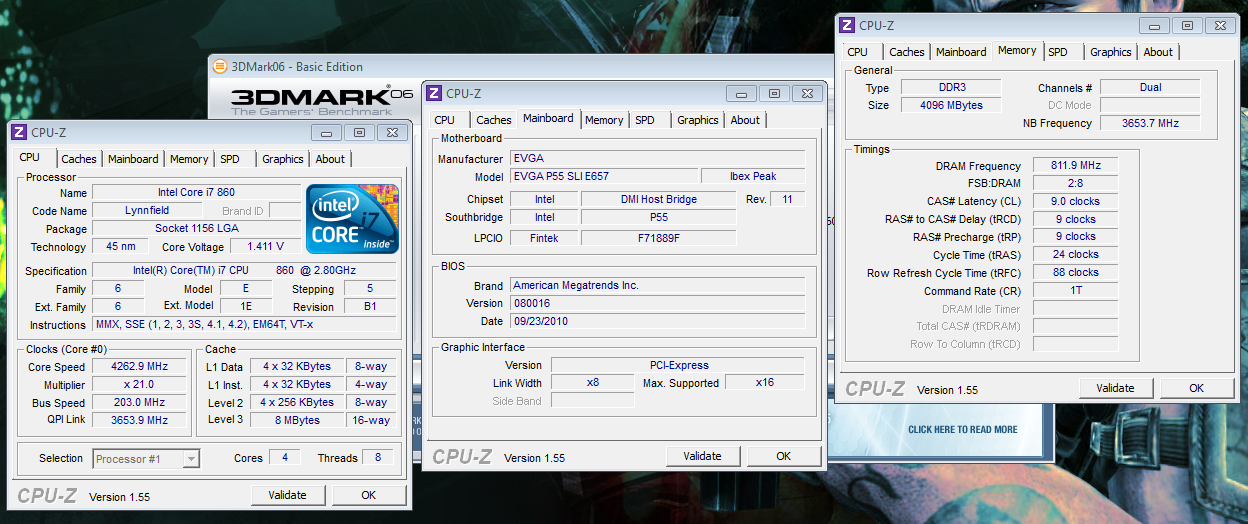This screenshot has width=1248, height=524.
Task: Click the Fintek LPCIO field
Action: [544, 238]
